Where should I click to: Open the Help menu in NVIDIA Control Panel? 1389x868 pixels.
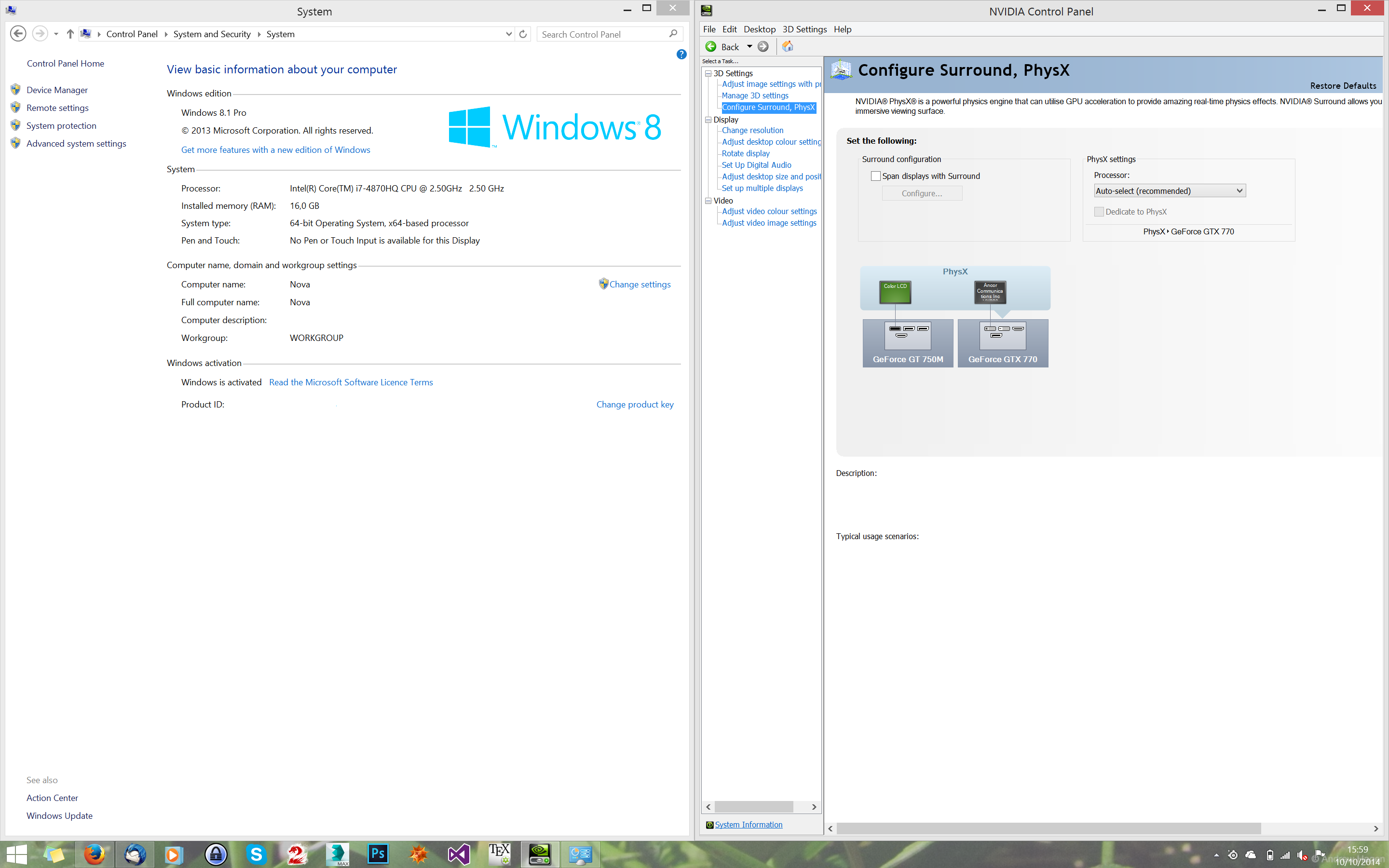(x=842, y=29)
